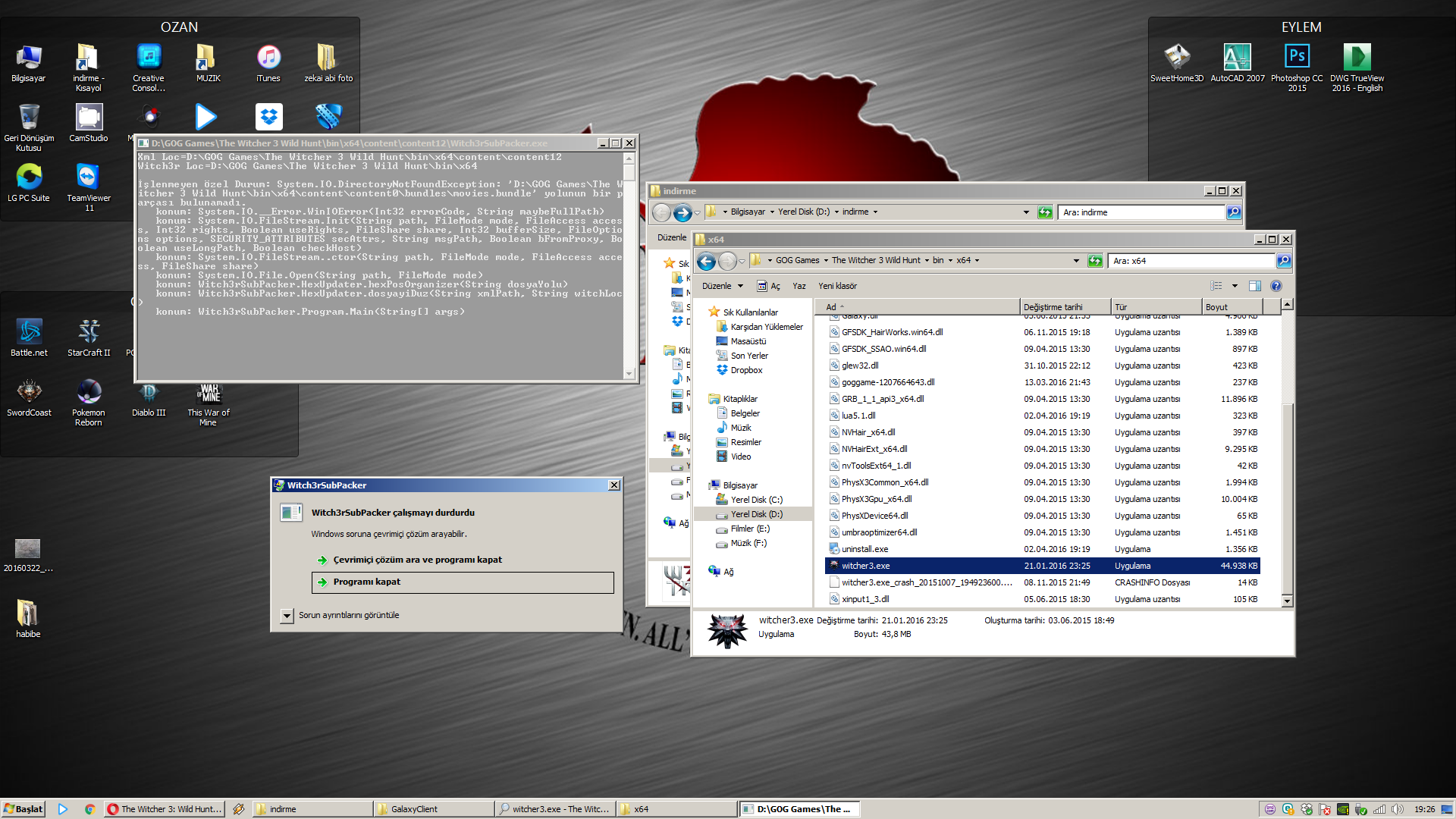Open the Recycle Bin (Geri Dönüşüm Kutusu)
The image size is (1456, 819).
click(x=29, y=127)
